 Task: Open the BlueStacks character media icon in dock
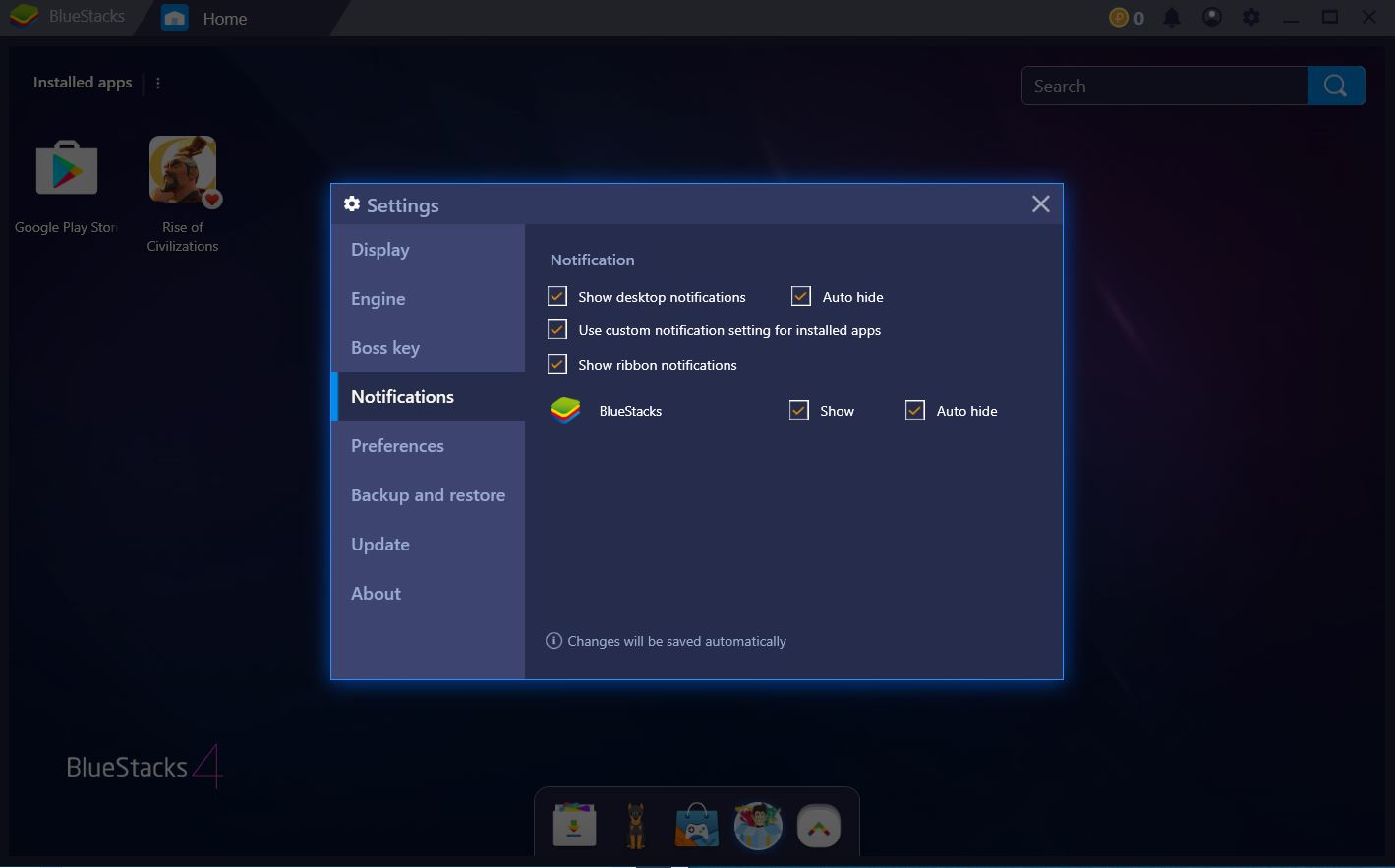pyautogui.click(x=758, y=826)
